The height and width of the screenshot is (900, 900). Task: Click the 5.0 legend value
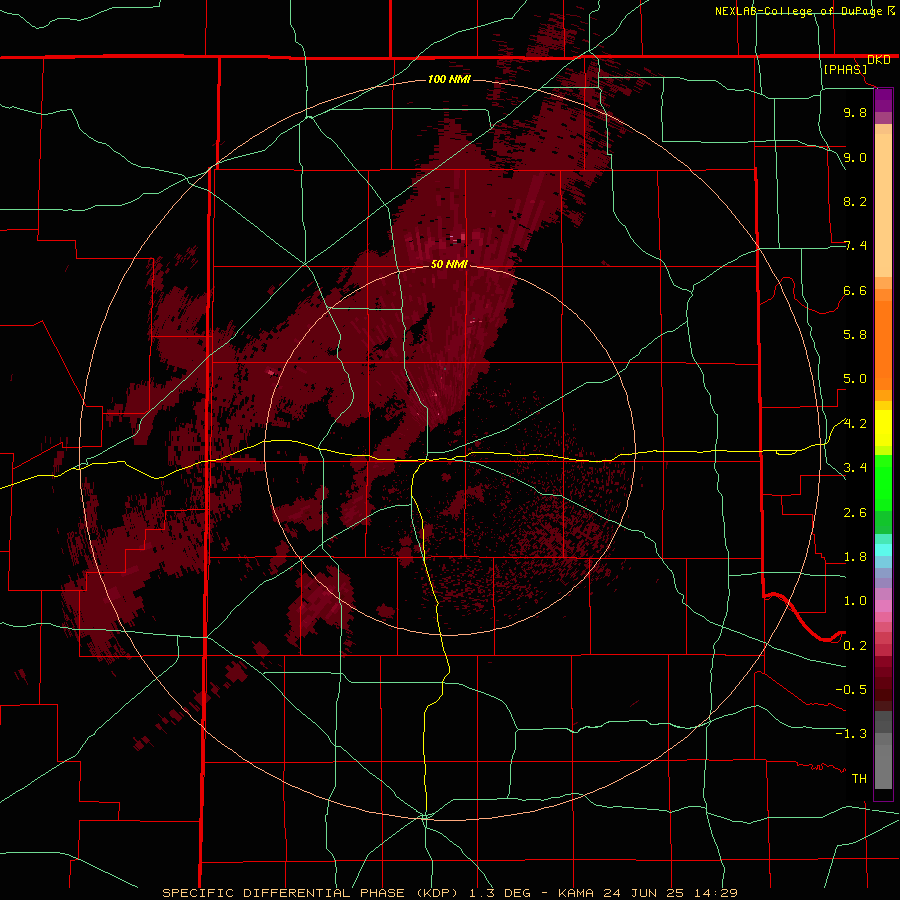coord(855,379)
